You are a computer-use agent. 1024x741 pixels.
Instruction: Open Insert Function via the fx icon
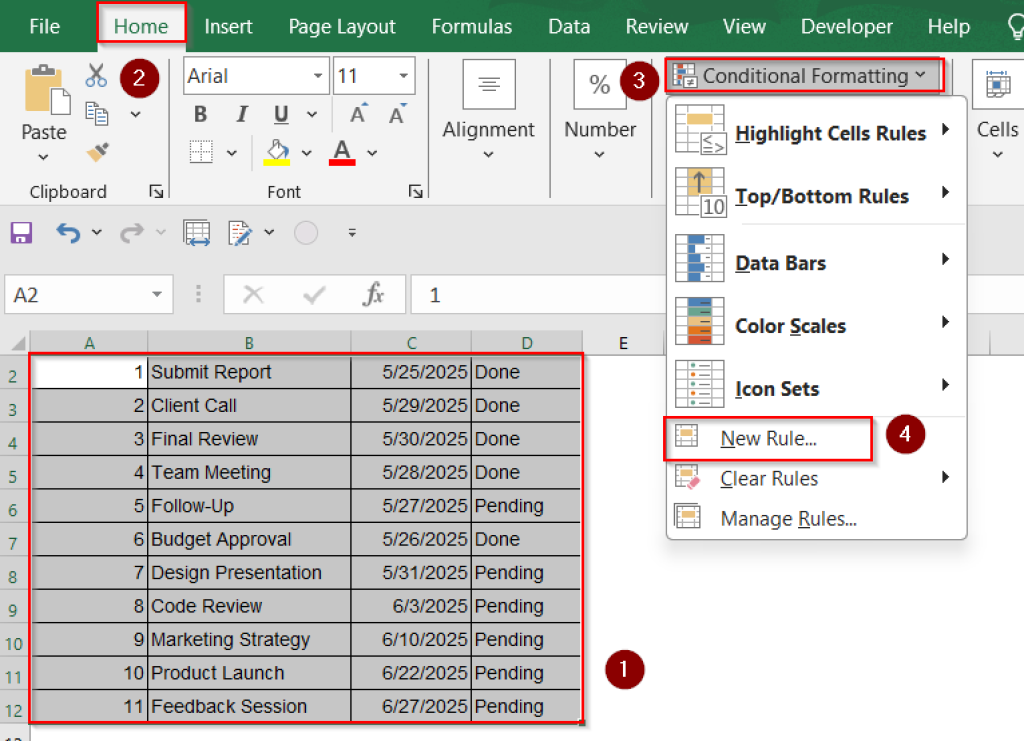[x=372, y=294]
